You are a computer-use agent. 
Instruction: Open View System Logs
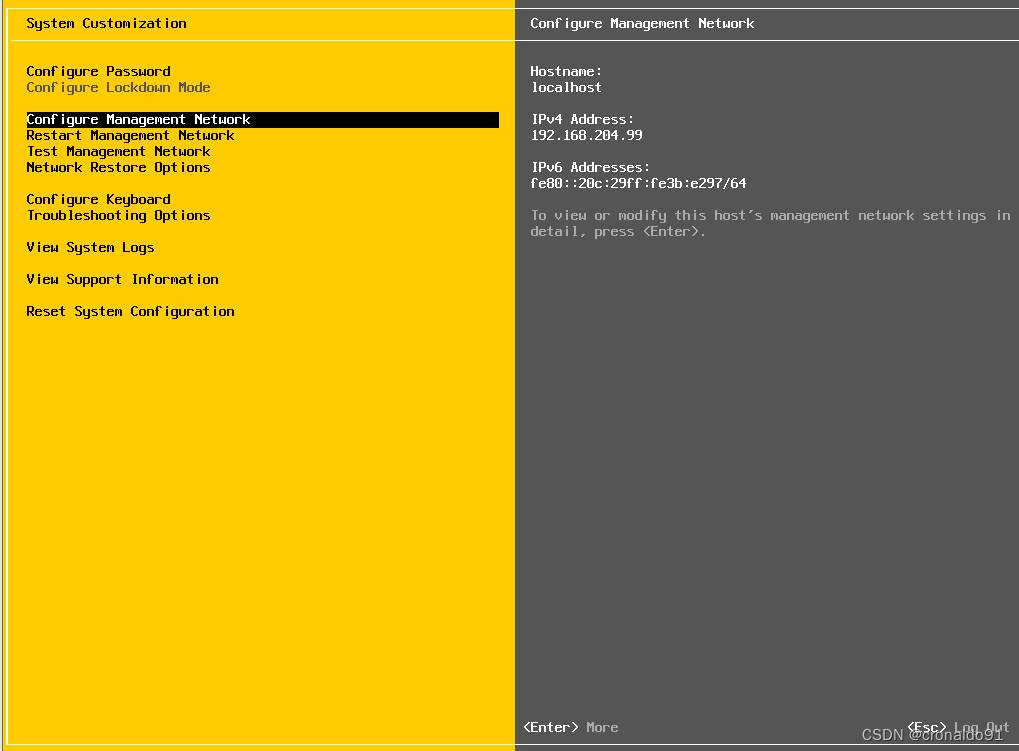point(90,247)
